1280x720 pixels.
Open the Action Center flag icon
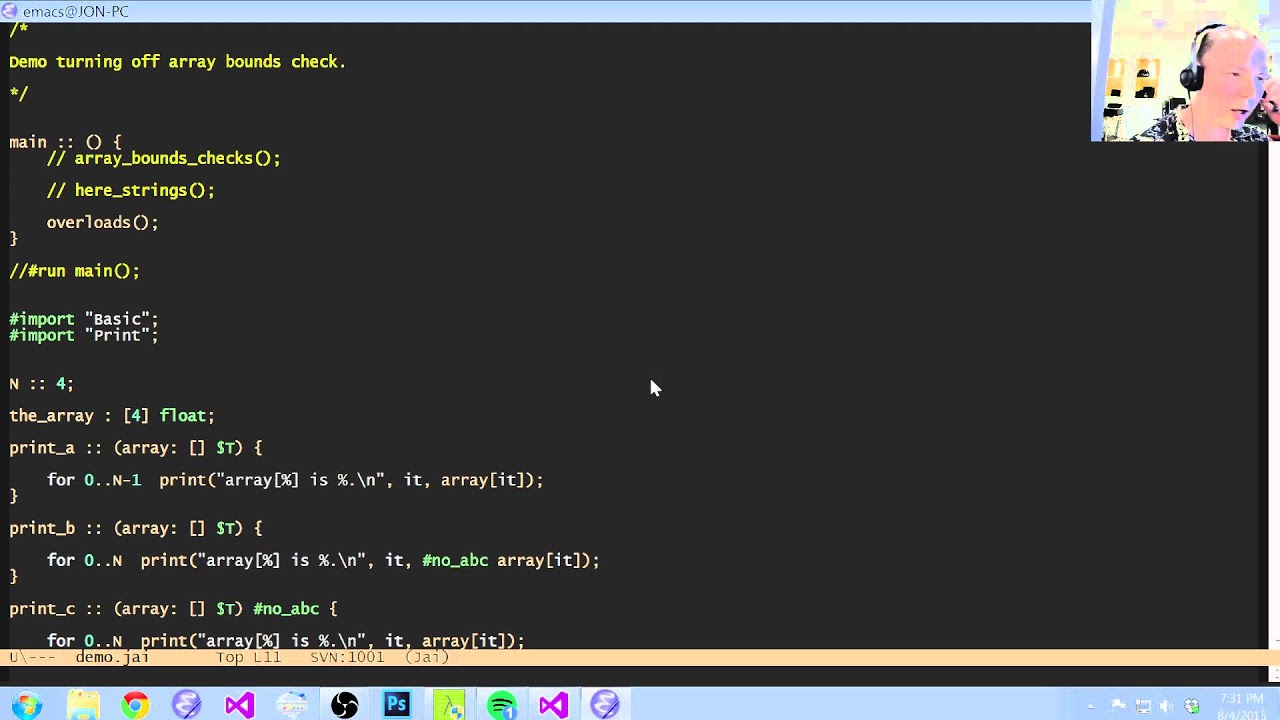[1118, 706]
